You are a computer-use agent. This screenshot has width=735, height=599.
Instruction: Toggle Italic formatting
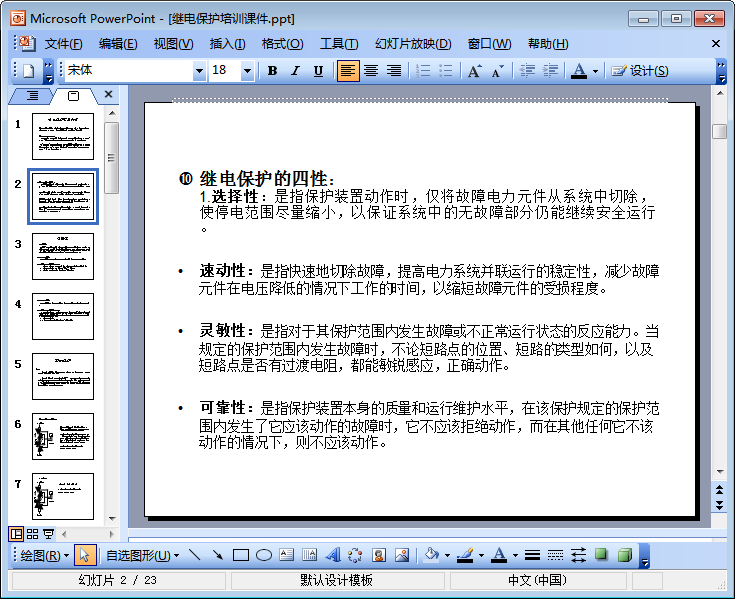[295, 71]
